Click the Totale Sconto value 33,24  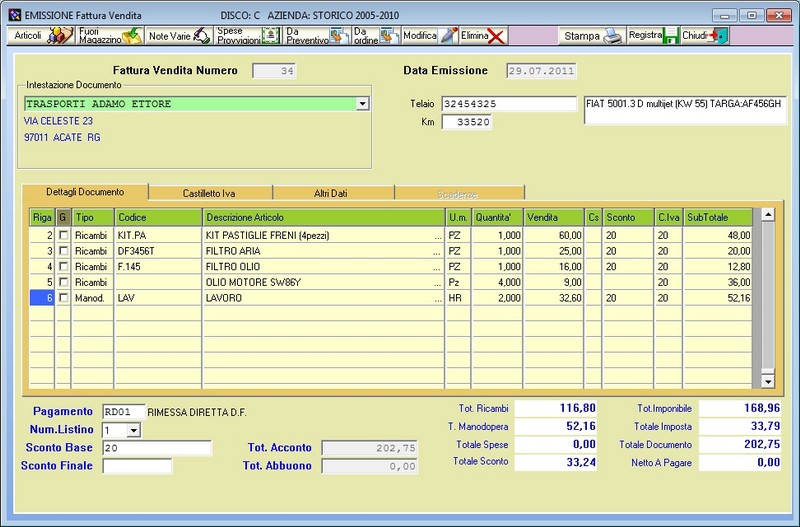pyautogui.click(x=556, y=462)
